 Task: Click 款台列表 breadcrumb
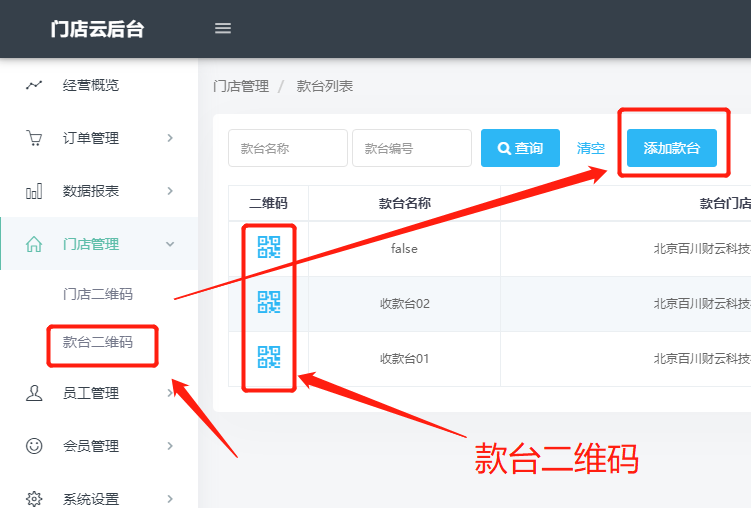tap(325, 86)
